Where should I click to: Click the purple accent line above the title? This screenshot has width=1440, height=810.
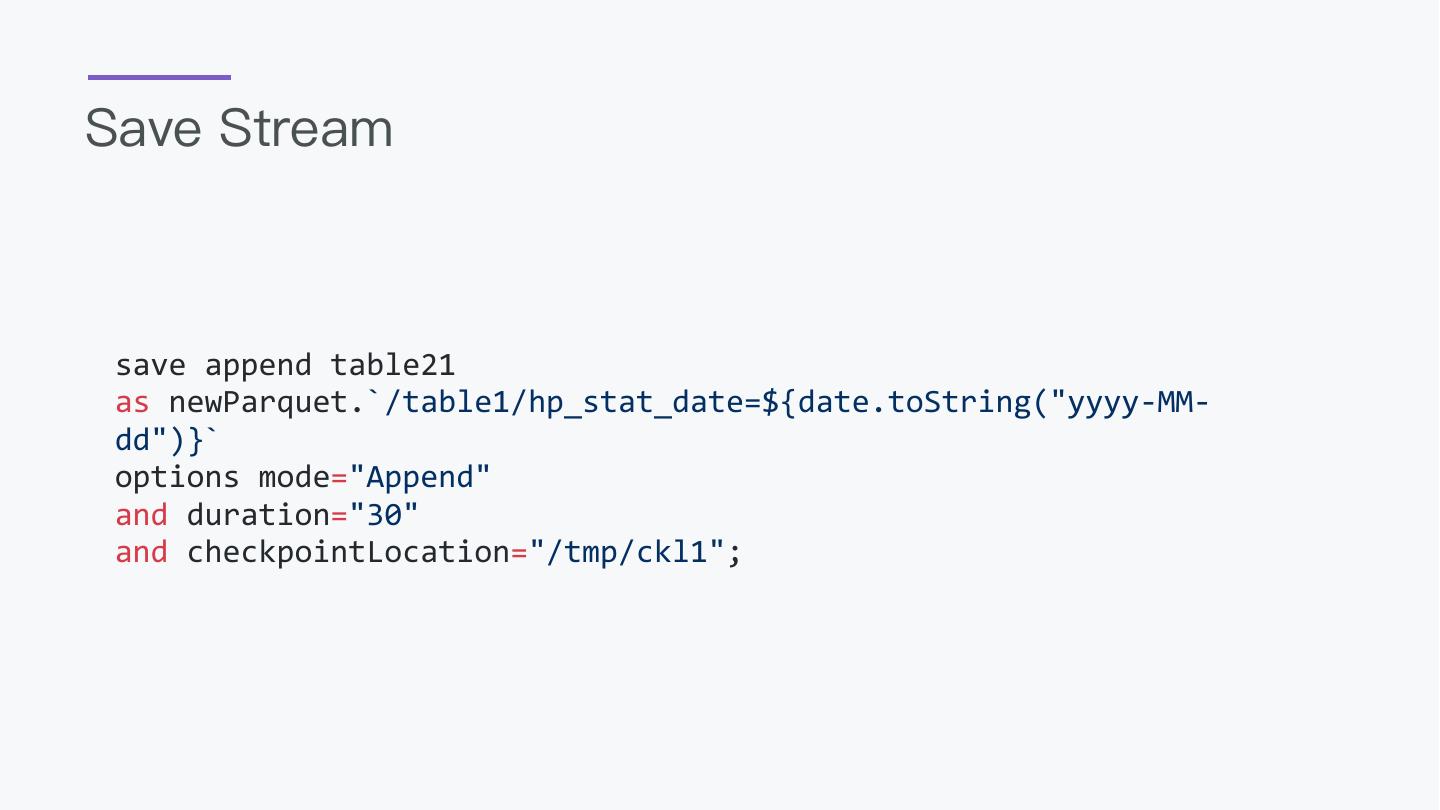159,77
